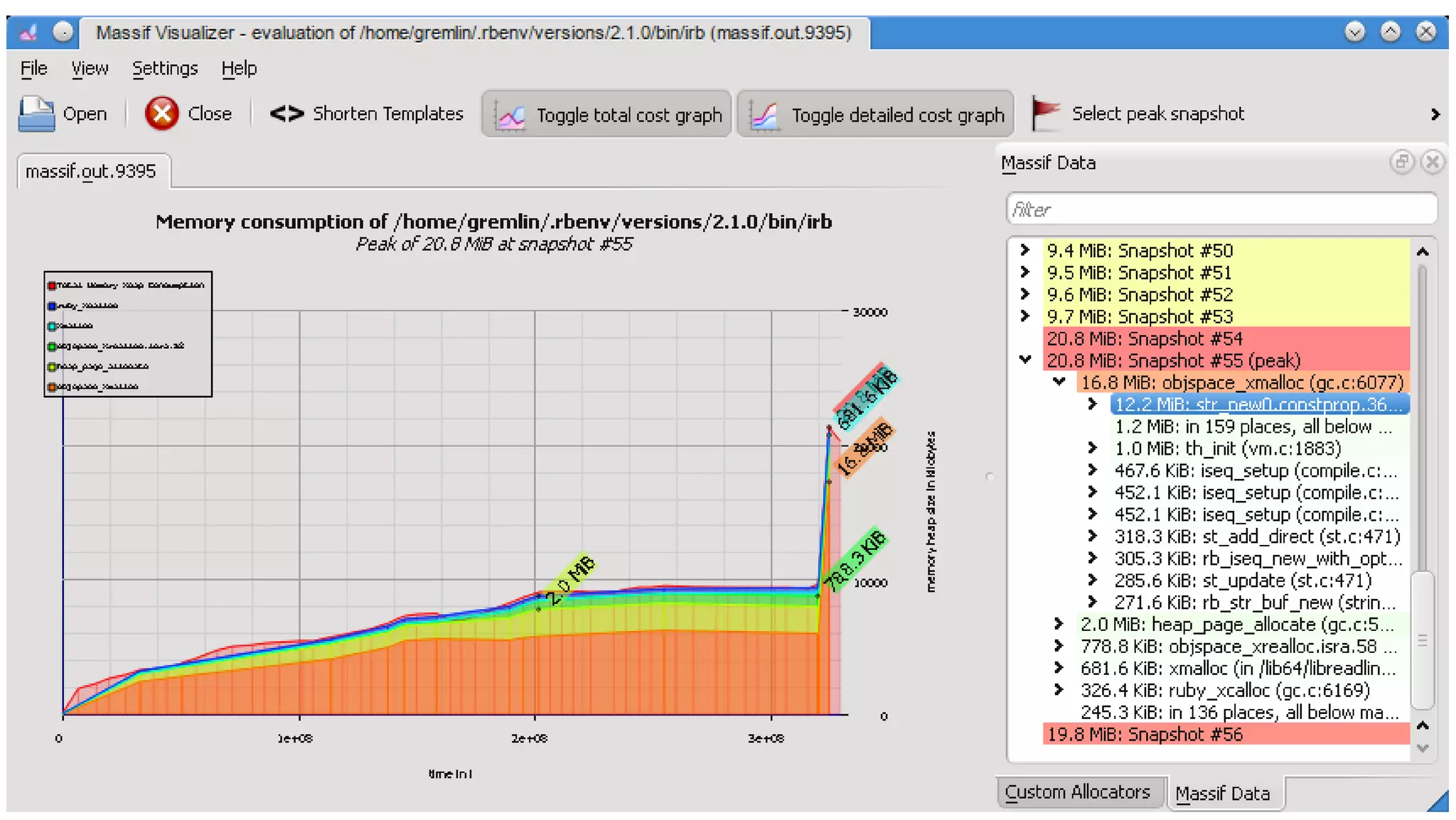Close the Massif Data dock panel

click(1432, 163)
